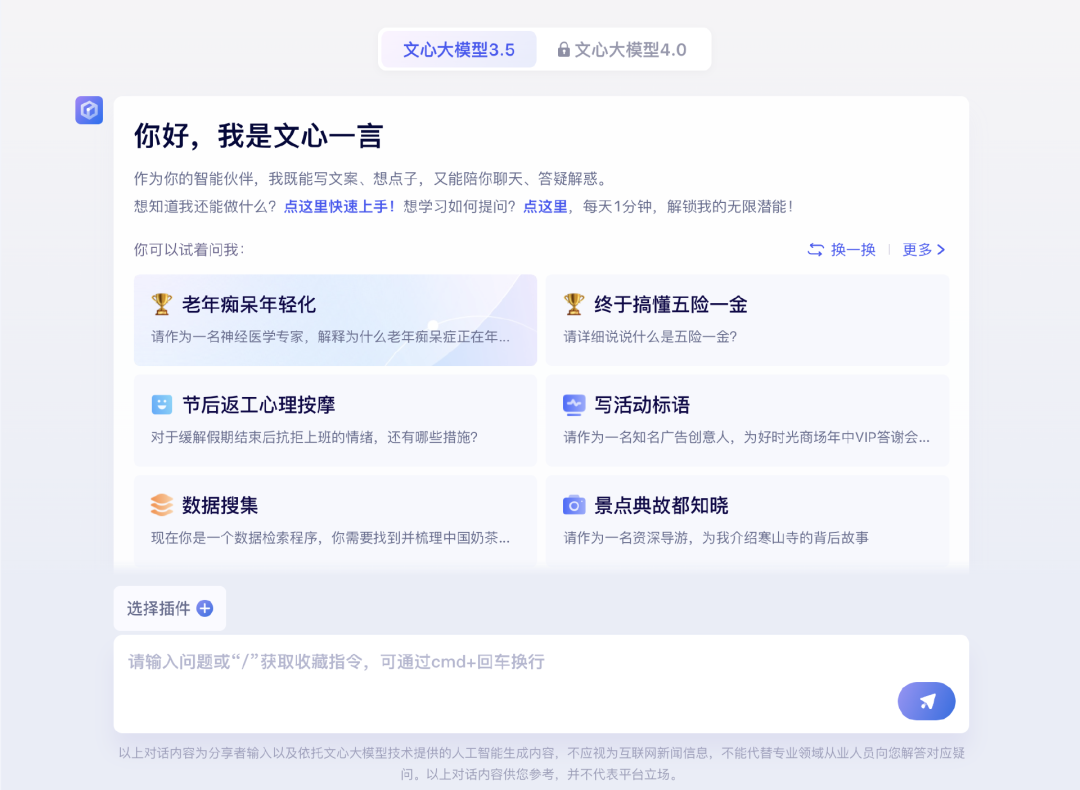1080x790 pixels.
Task: Click the prompt 请作为一名资深导游 text
Action: (716, 538)
